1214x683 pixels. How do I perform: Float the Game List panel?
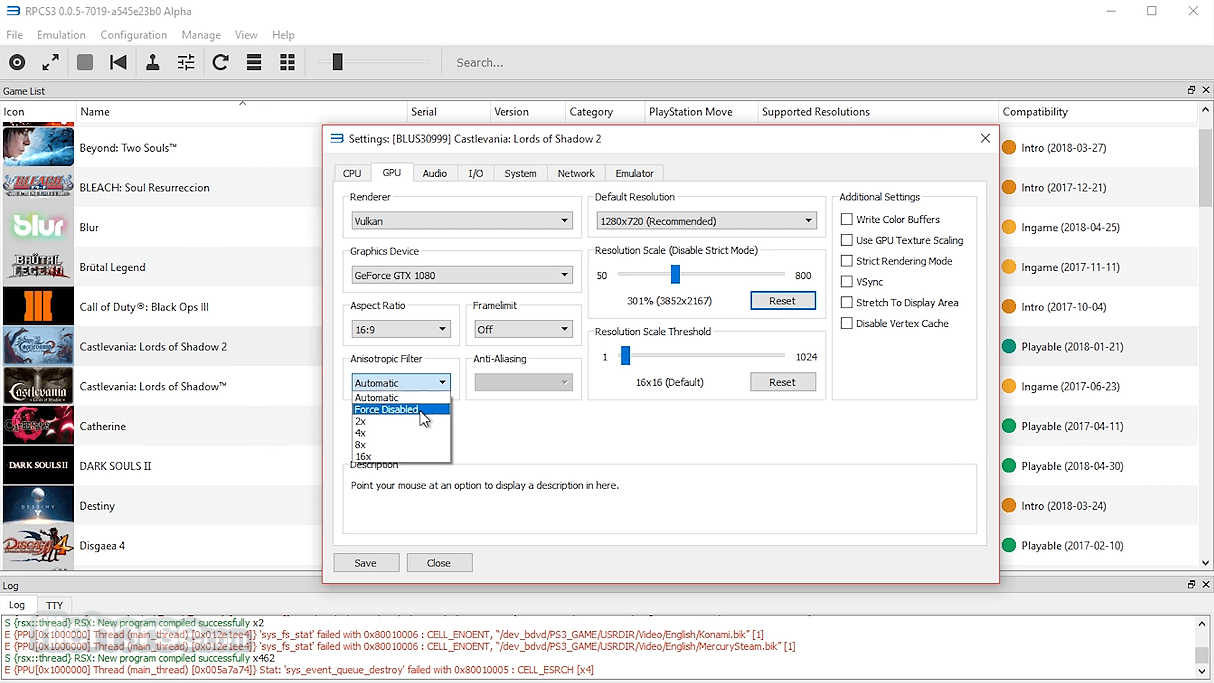(x=1191, y=90)
